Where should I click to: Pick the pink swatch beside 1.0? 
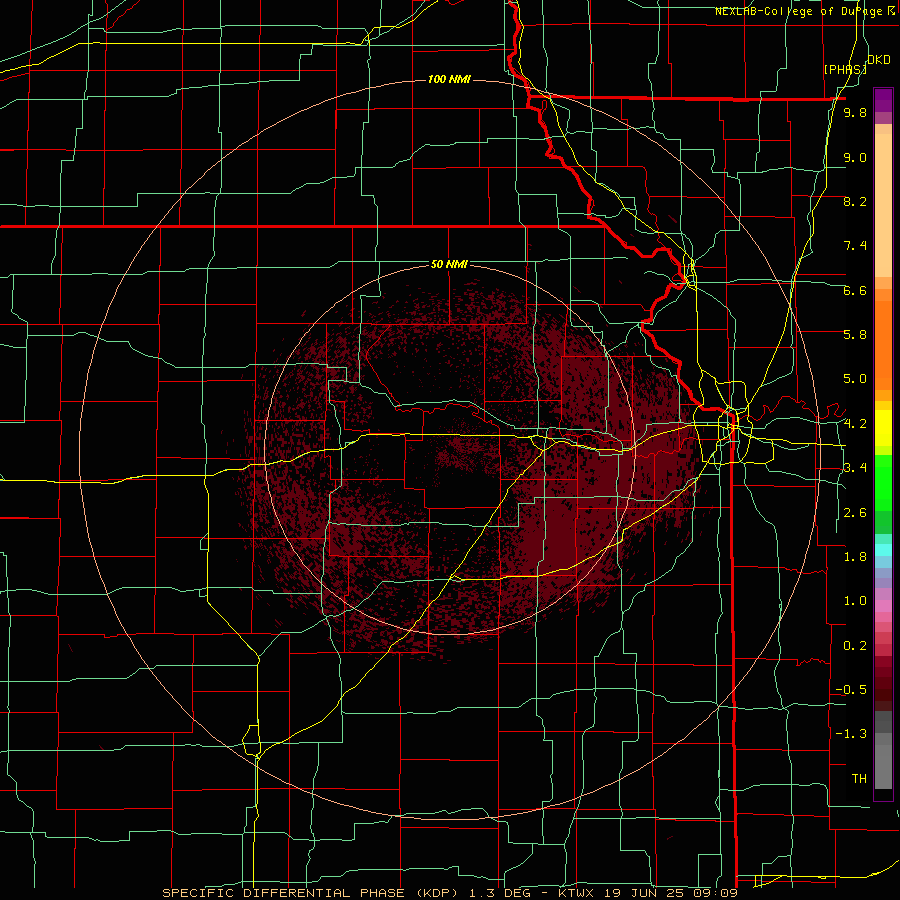pos(883,605)
